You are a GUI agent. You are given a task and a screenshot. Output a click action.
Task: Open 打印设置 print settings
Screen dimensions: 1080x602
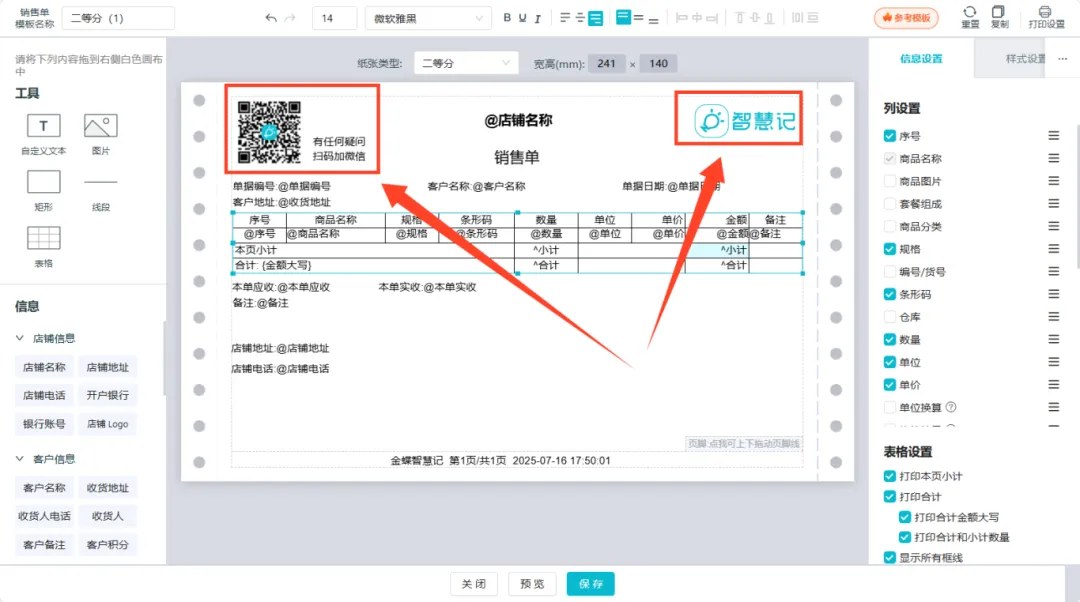coord(1046,17)
